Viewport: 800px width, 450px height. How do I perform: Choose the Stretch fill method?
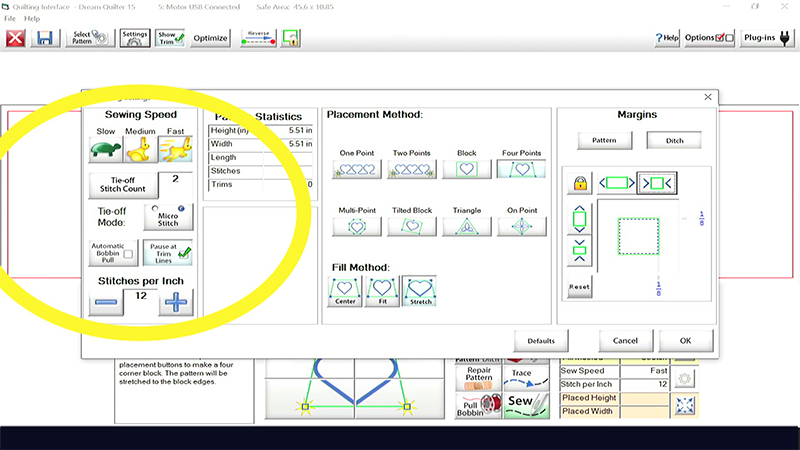pos(420,292)
